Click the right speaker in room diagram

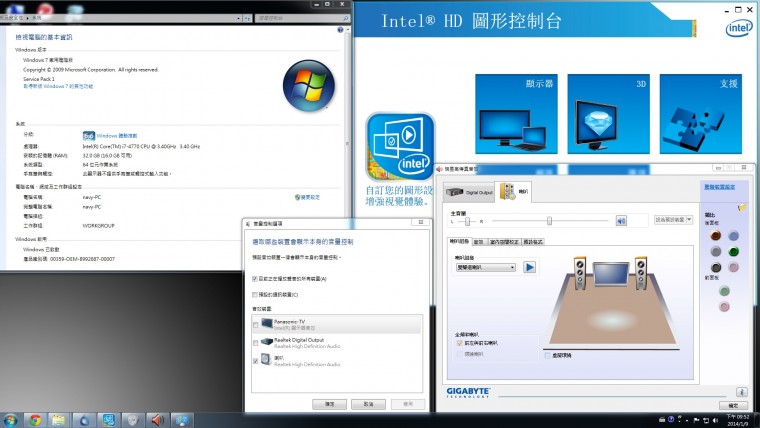[x=640, y=273]
